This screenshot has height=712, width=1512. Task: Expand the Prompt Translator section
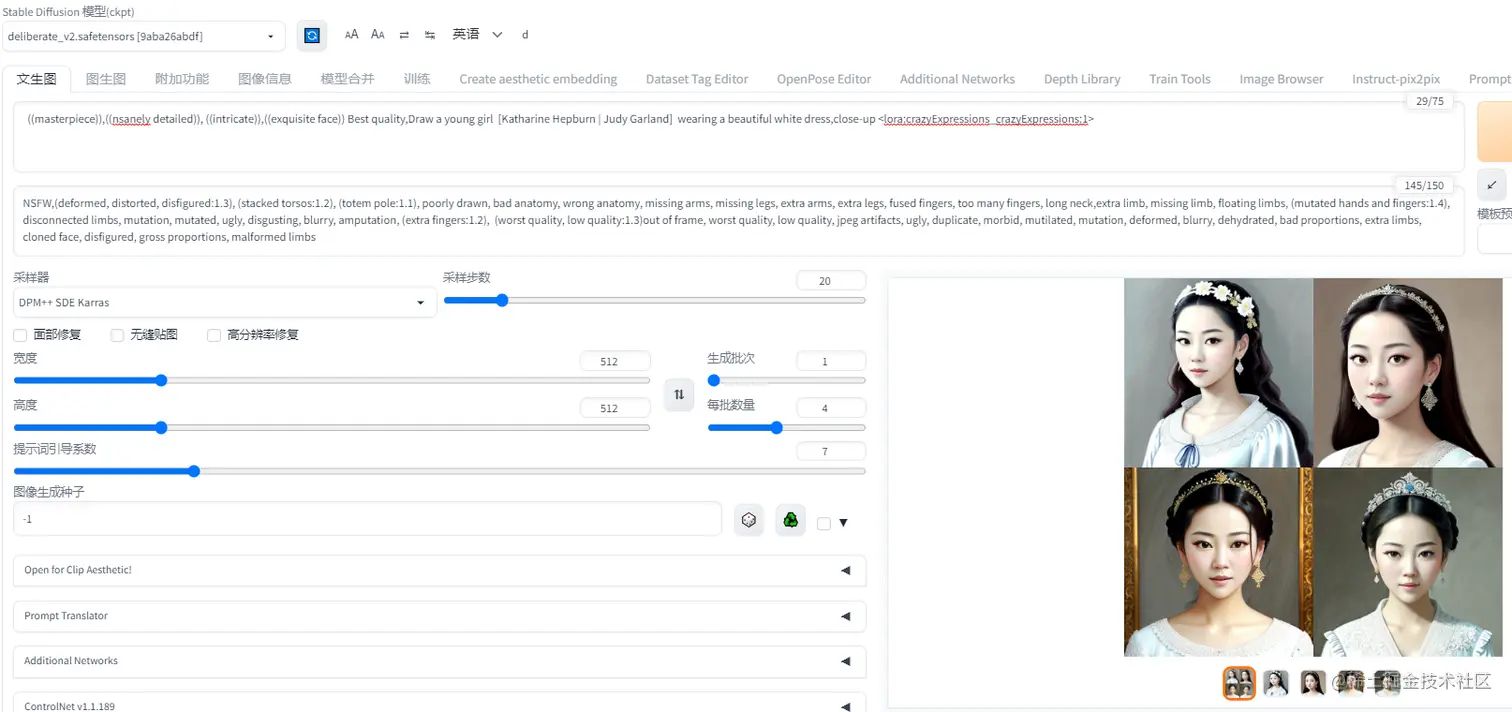click(x=439, y=616)
